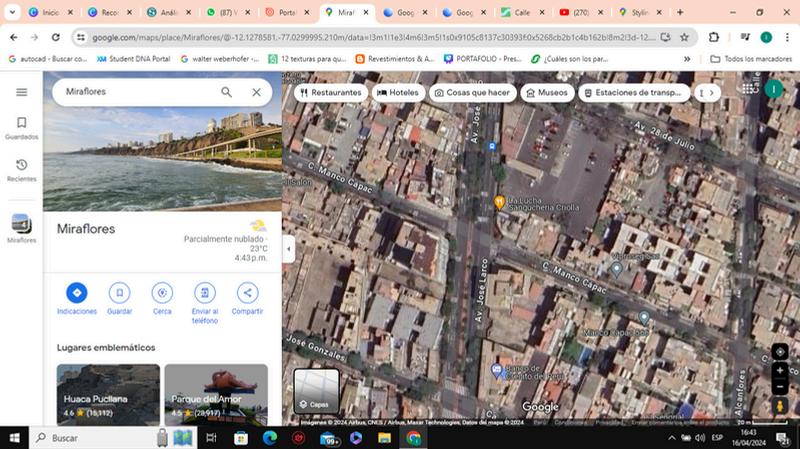Open File Explorer from the taskbar
This screenshot has width=800, height=449.
click(384, 438)
